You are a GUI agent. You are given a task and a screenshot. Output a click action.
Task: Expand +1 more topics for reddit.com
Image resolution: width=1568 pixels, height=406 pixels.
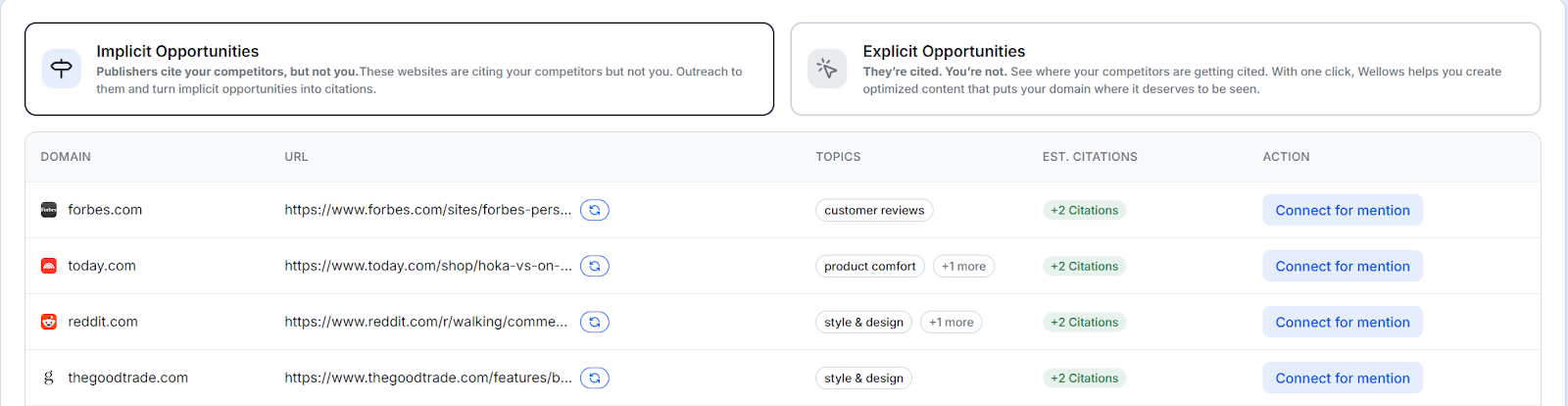pos(951,322)
